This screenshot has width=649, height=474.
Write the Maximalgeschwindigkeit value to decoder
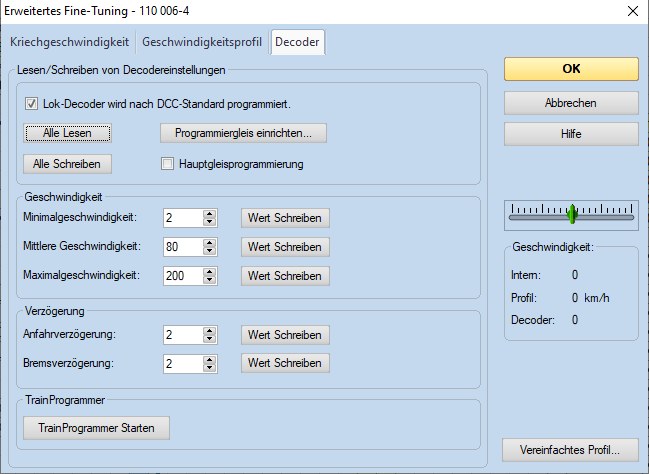[285, 276]
